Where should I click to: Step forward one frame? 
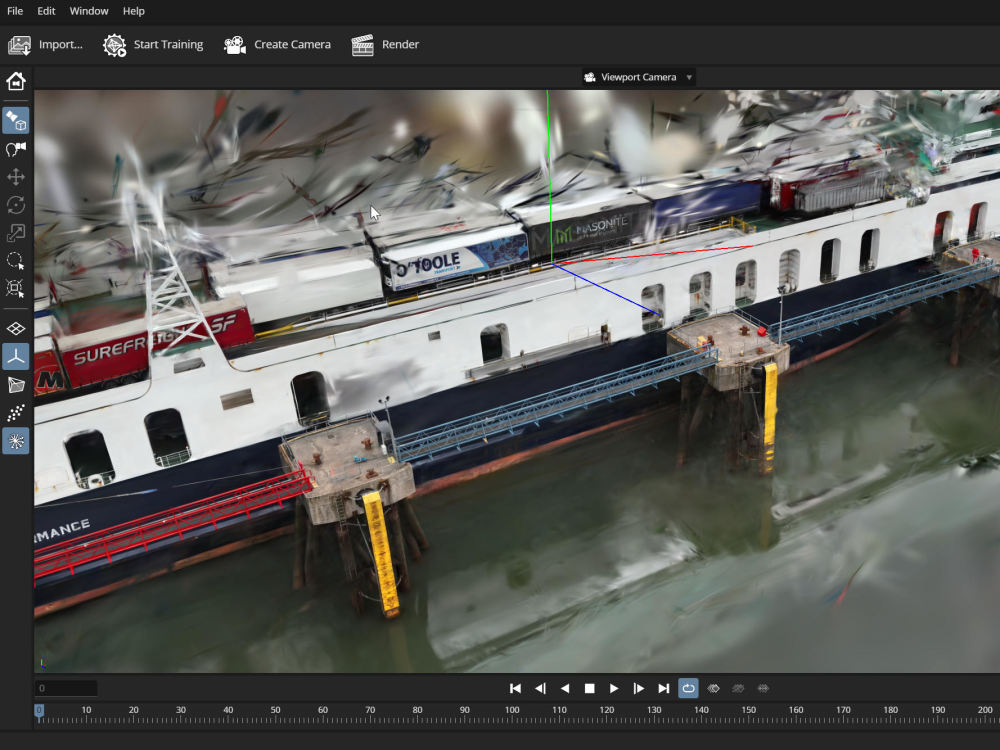click(x=638, y=688)
